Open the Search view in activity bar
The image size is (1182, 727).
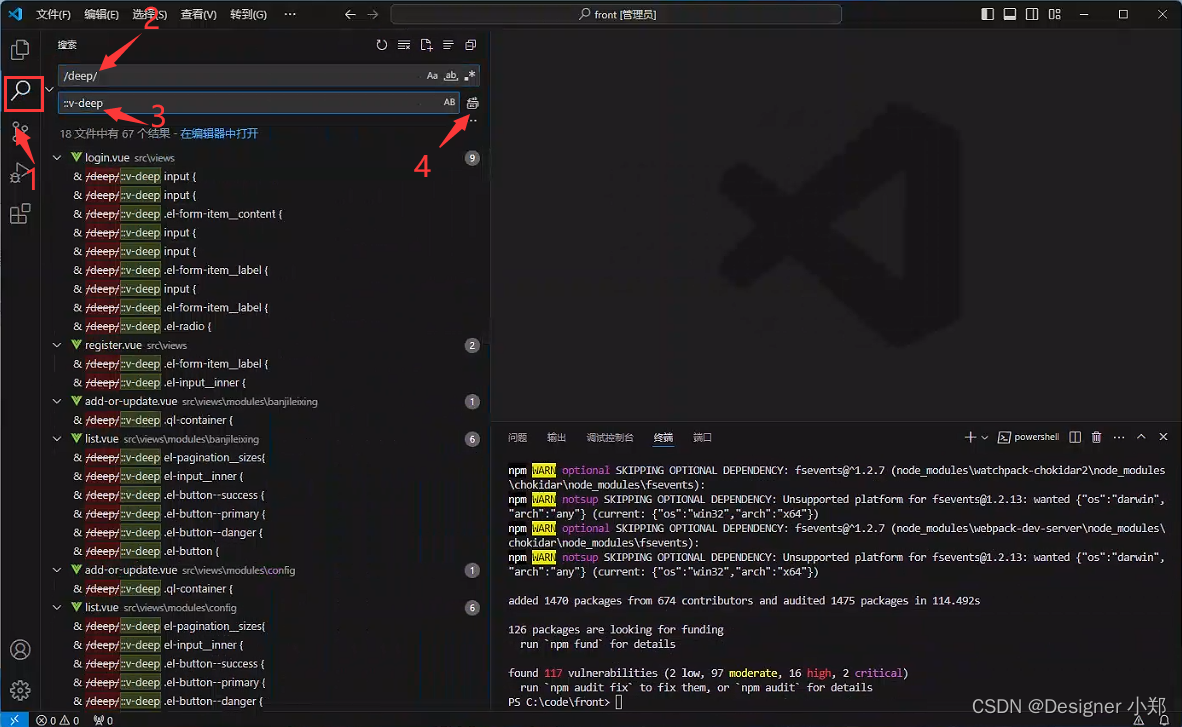tap(21, 92)
